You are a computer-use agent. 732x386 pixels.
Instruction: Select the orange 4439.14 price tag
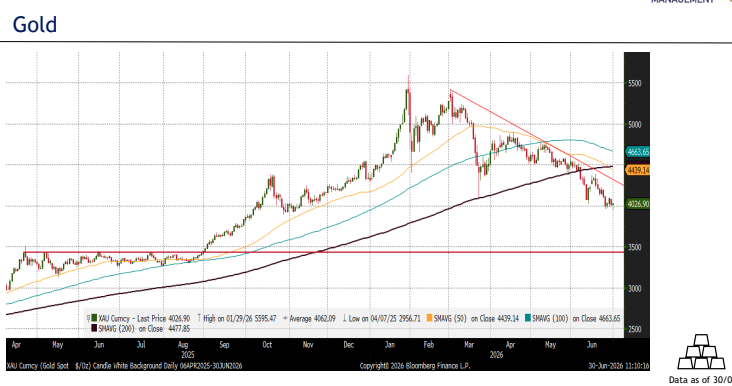point(638,170)
